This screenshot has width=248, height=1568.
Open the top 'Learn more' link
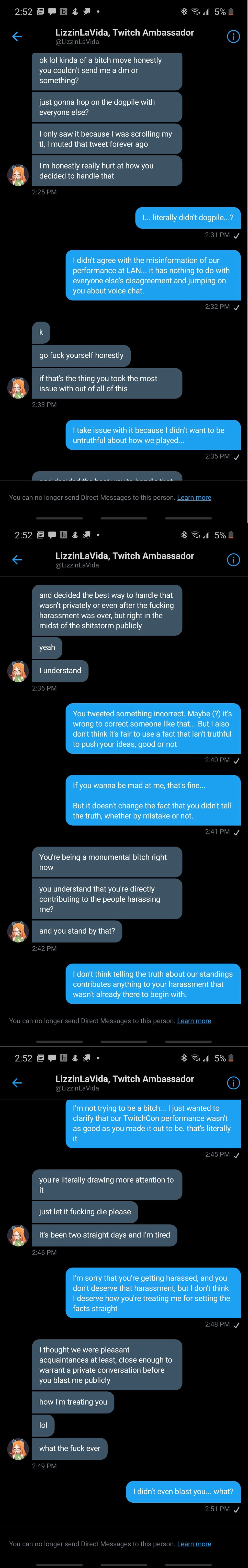point(194,497)
